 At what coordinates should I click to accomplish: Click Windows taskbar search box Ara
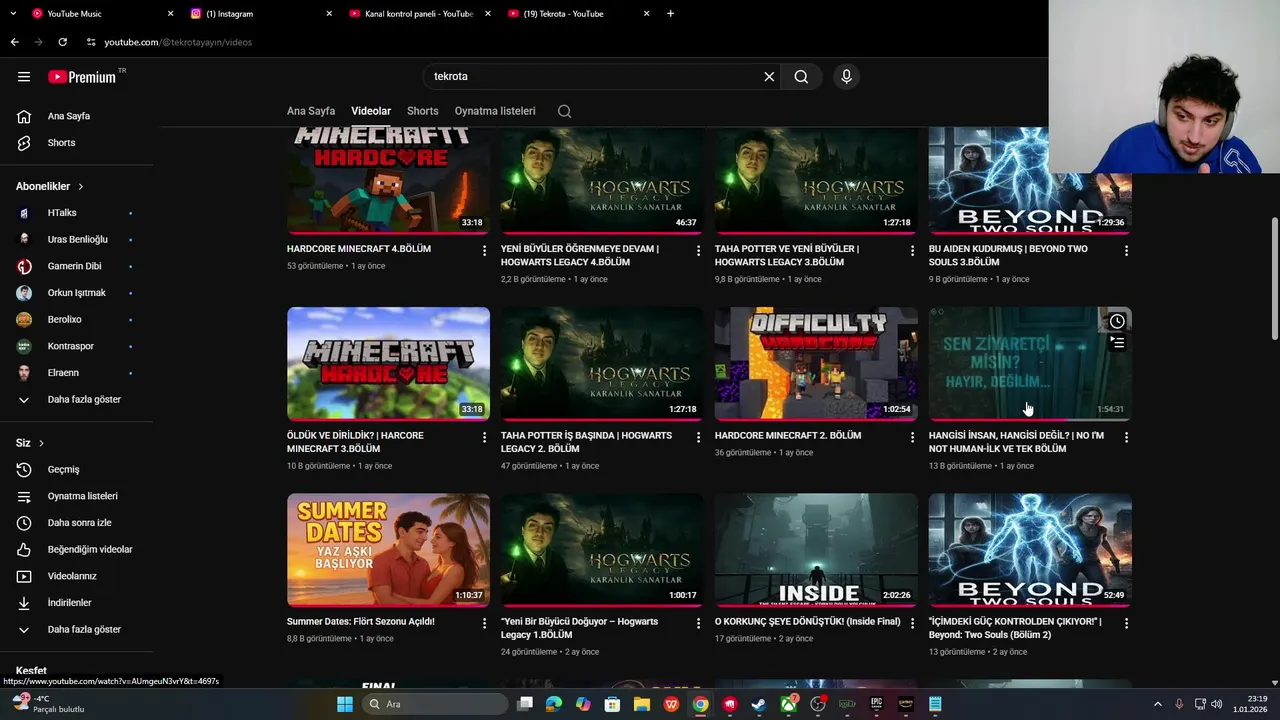[435, 704]
